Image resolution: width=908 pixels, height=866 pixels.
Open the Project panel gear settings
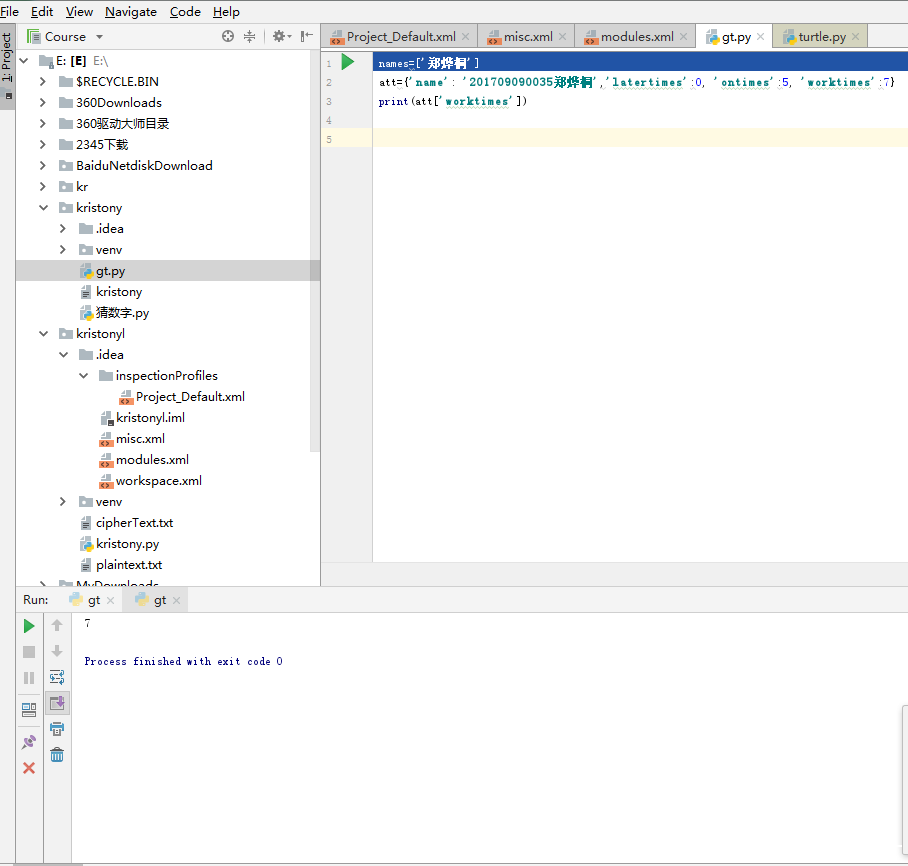click(280, 36)
